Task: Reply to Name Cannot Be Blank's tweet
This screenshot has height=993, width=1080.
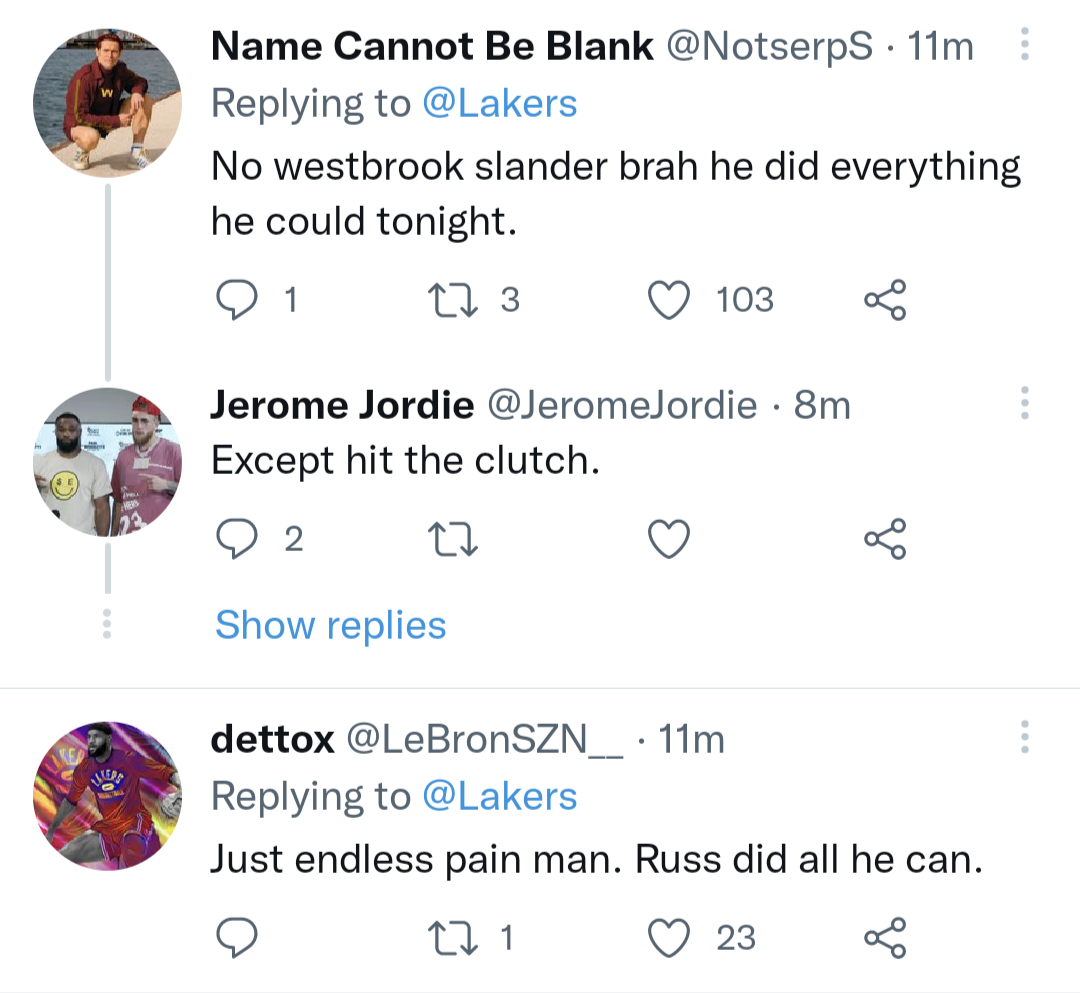Action: (x=237, y=300)
